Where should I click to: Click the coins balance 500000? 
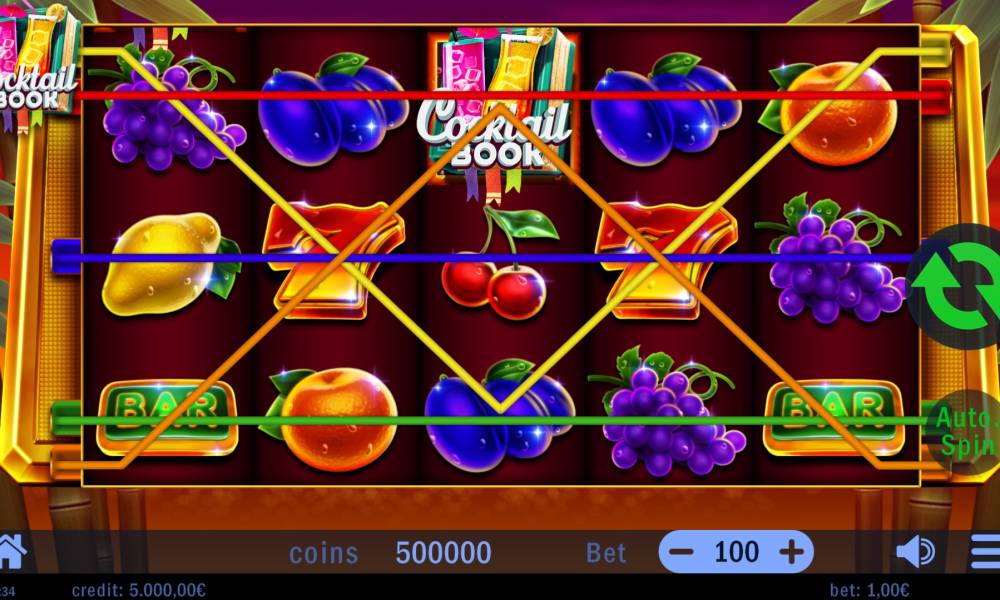443,553
